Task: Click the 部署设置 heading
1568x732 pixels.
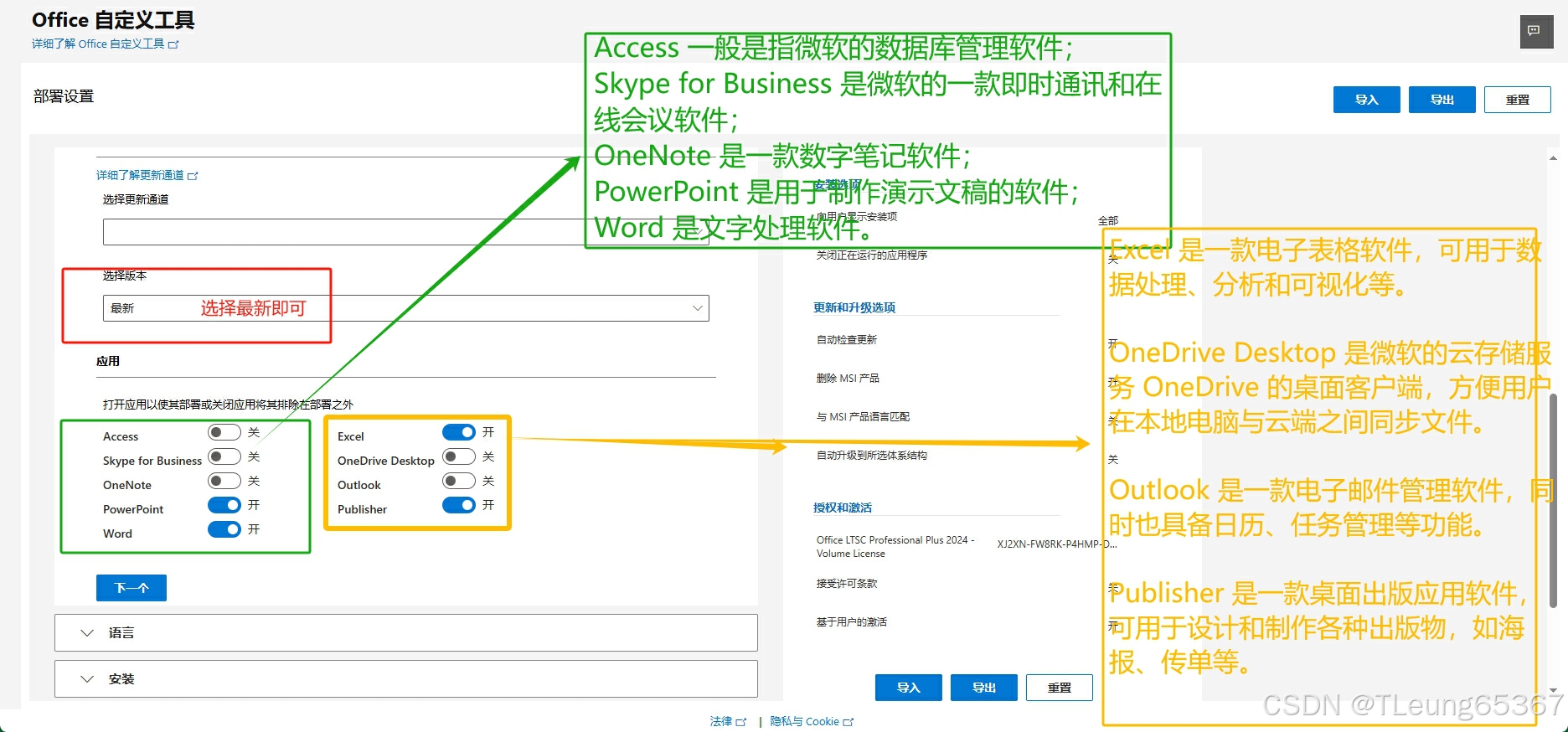Action: coord(64,96)
